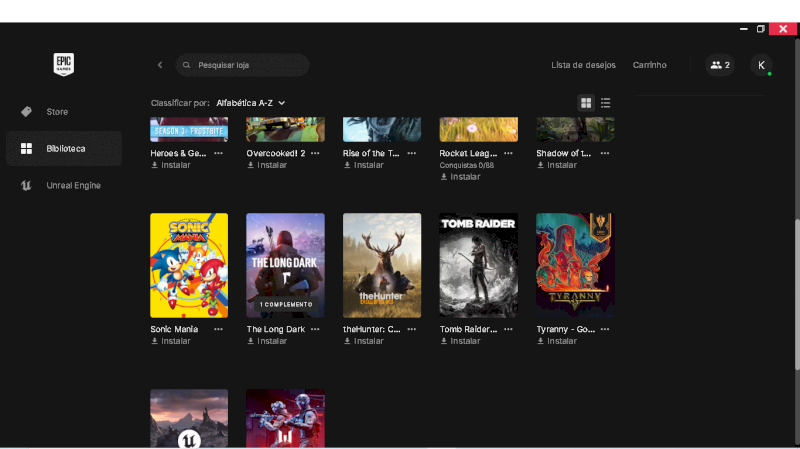The image size is (800, 449).
Task: Open the K profile avatar menu
Action: point(761,65)
